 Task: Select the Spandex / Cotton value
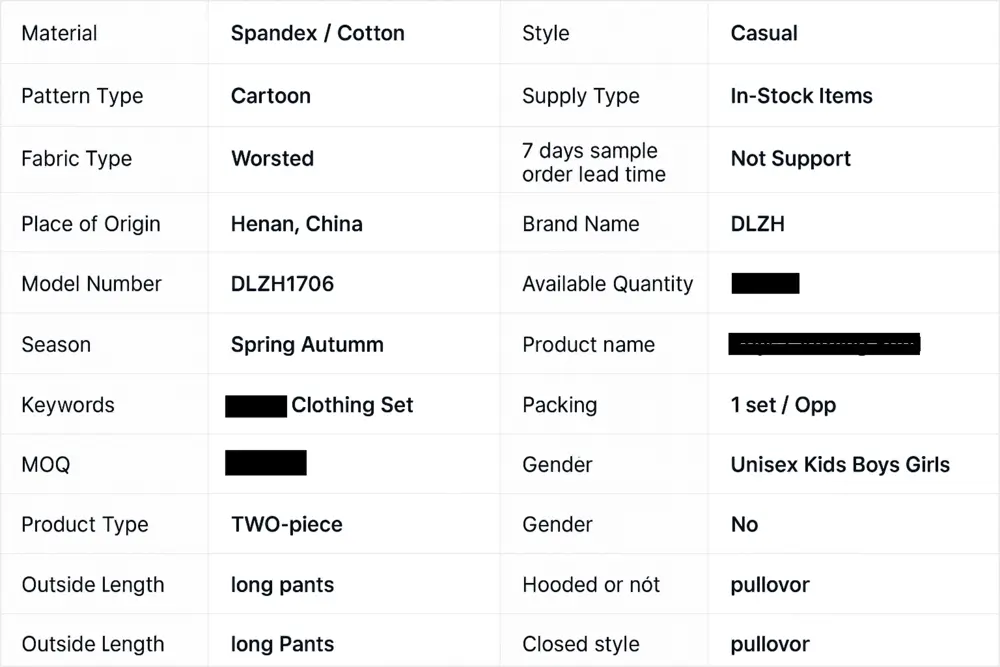(317, 33)
